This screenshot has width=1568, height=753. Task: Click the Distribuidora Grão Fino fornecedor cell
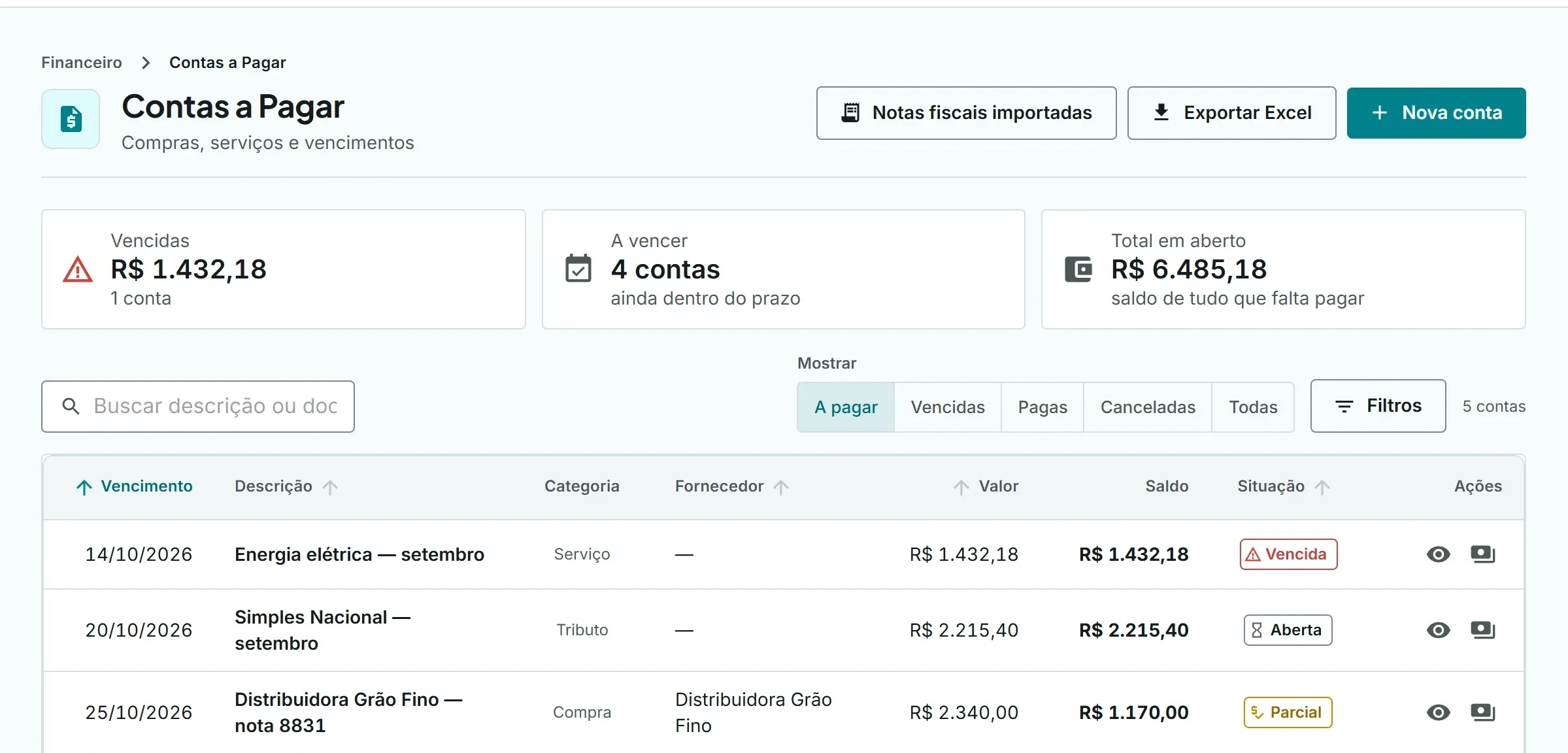coord(753,712)
